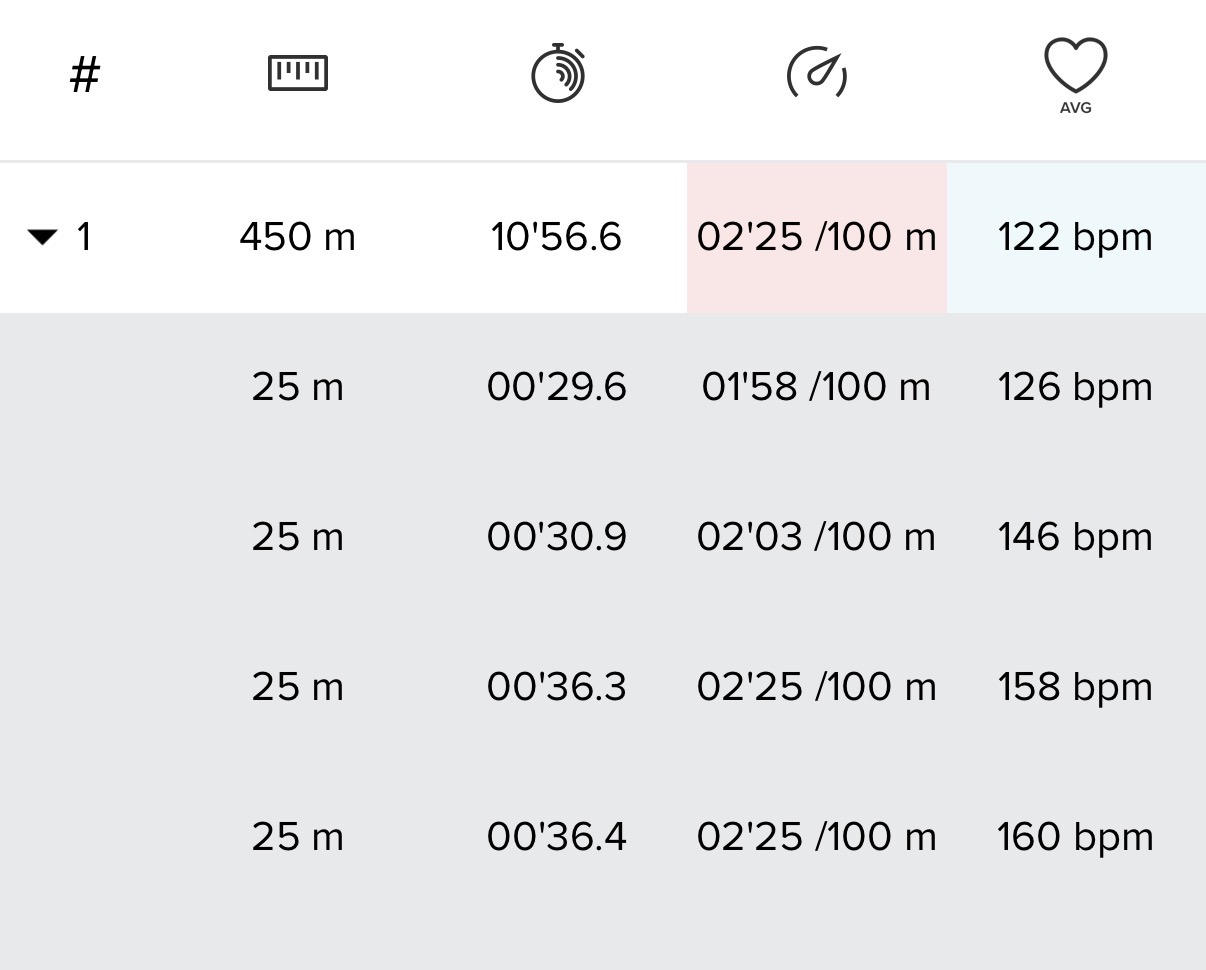
Task: Click the pink-highlighted 02'25 /100 m pace cell
Action: (x=816, y=237)
